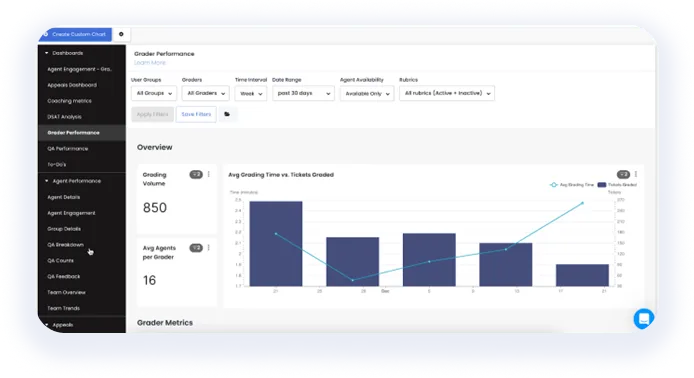Collapse the Agent Performance sidebar section
Image resolution: width=694 pixels, height=378 pixels.
73,181
